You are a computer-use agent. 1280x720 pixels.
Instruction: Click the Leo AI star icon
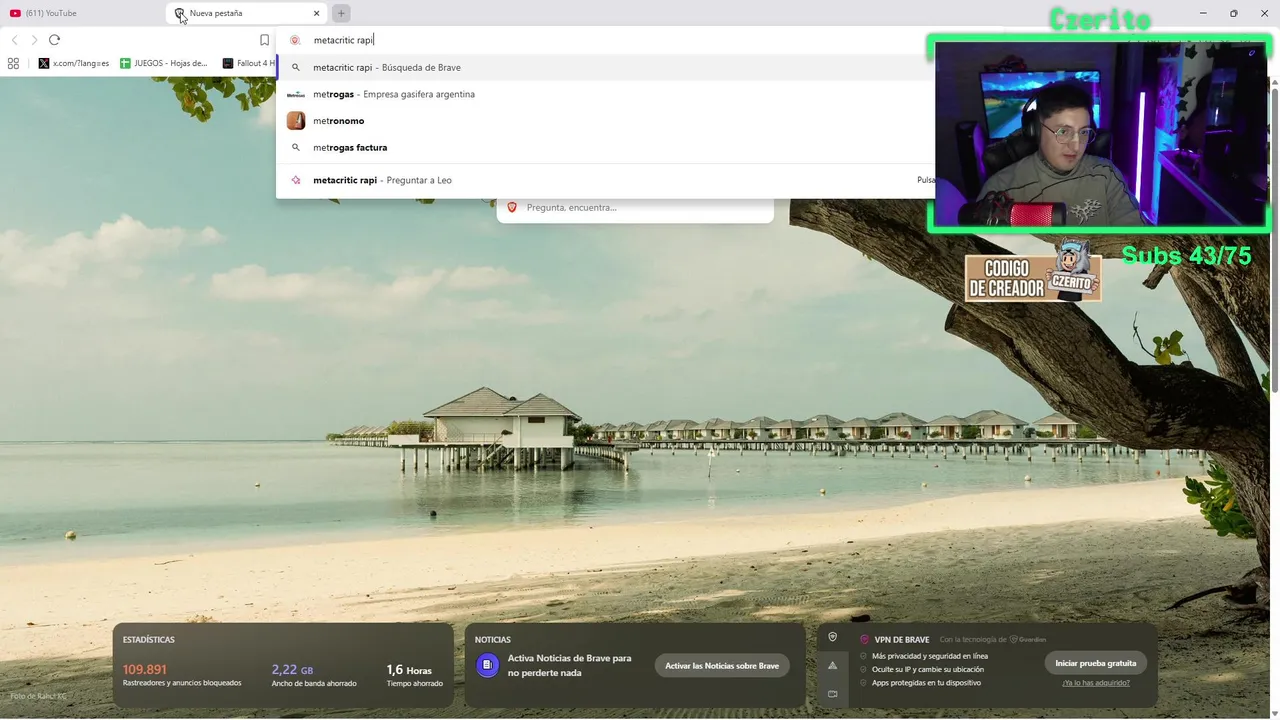coord(296,180)
